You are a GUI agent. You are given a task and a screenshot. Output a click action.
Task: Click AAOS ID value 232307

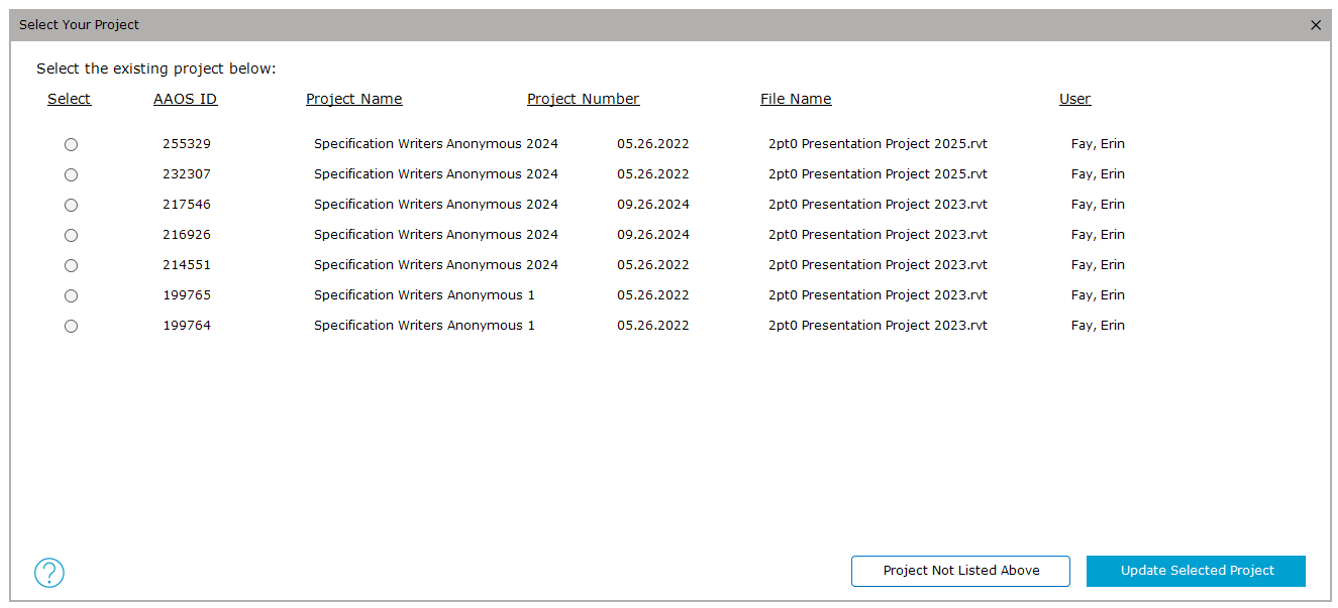click(187, 174)
